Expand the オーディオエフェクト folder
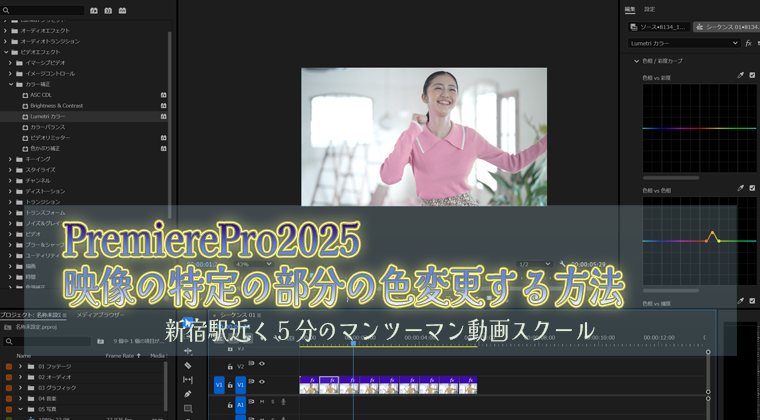Screen dimensions: 760x420 point(5,31)
